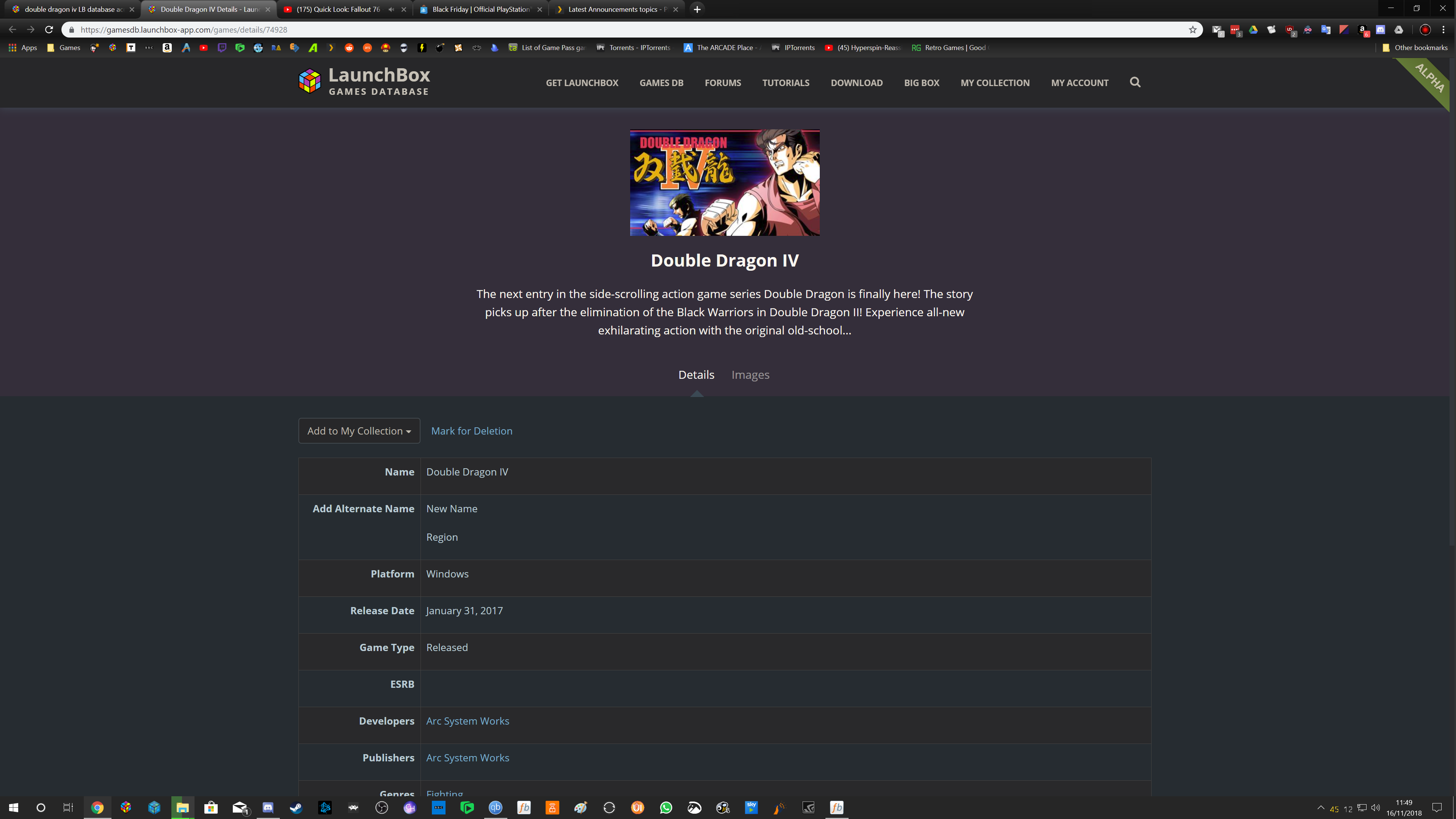1456x819 pixels.
Task: Open the Arc System Works publisher link
Action: tap(468, 758)
